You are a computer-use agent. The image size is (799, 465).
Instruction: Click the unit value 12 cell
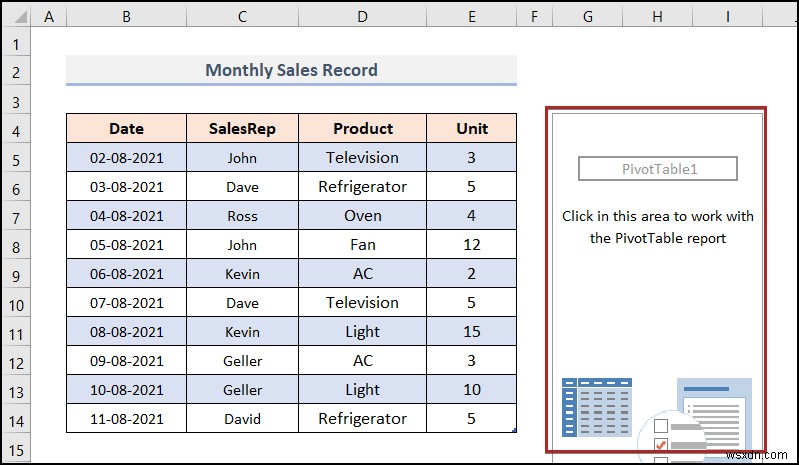[471, 244]
